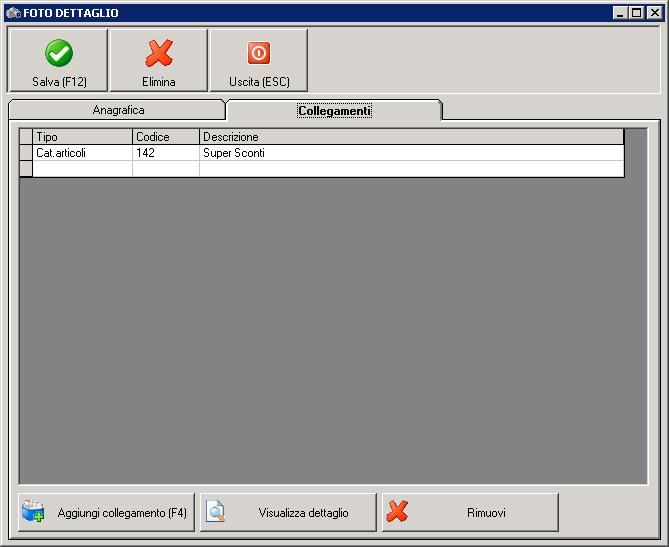Select the 'Cat.articoli' cell
Image resolution: width=669 pixels, height=547 pixels.
82,153
